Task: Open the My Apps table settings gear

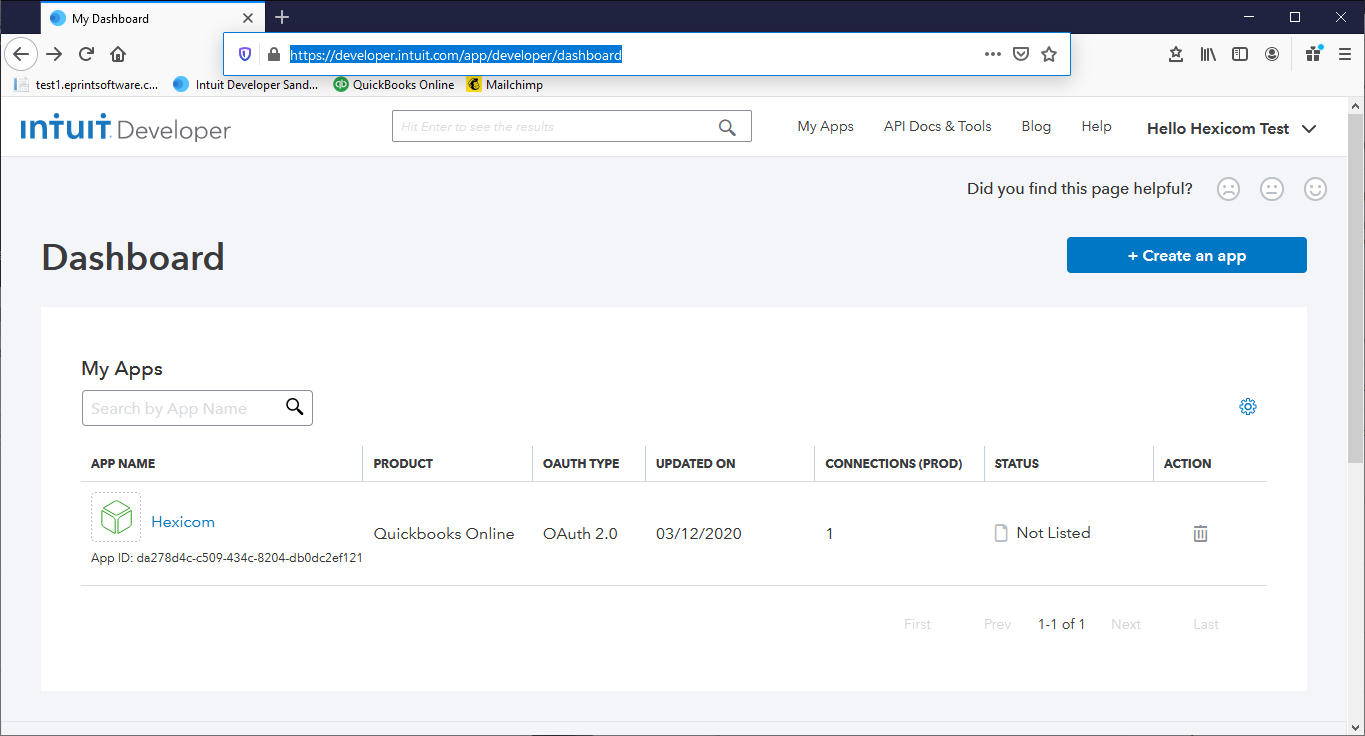Action: [1248, 407]
